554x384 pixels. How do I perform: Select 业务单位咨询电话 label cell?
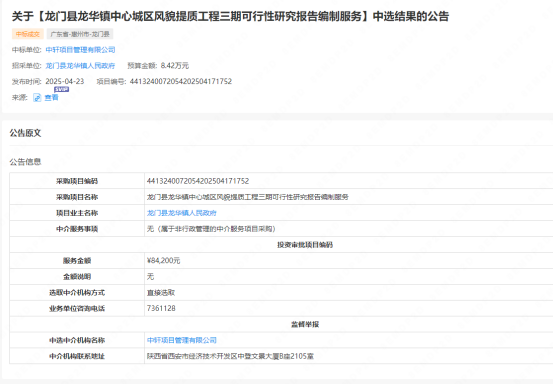tap(77, 308)
